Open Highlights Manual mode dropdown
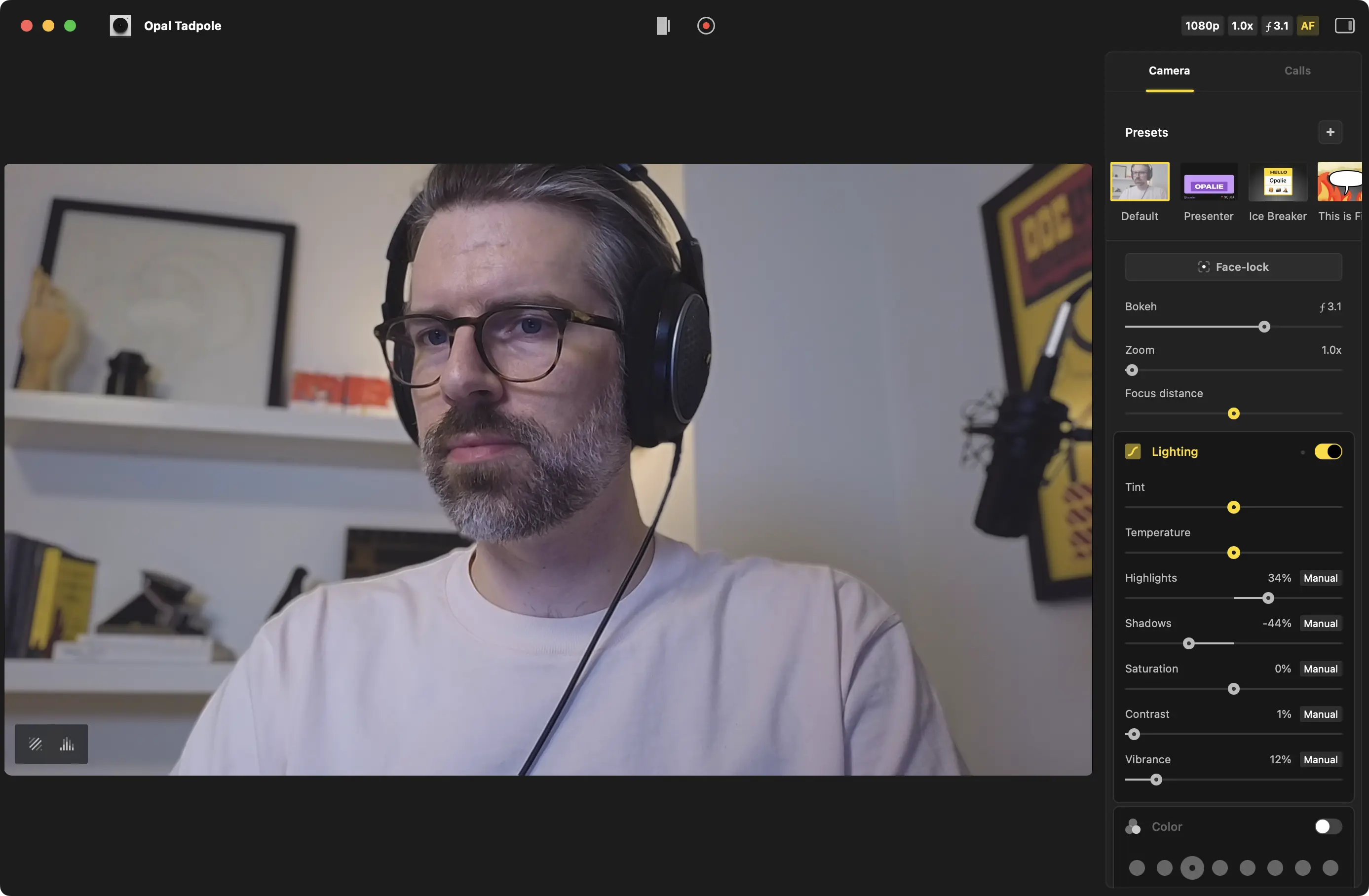Viewport: 1369px width, 896px height. (1320, 578)
